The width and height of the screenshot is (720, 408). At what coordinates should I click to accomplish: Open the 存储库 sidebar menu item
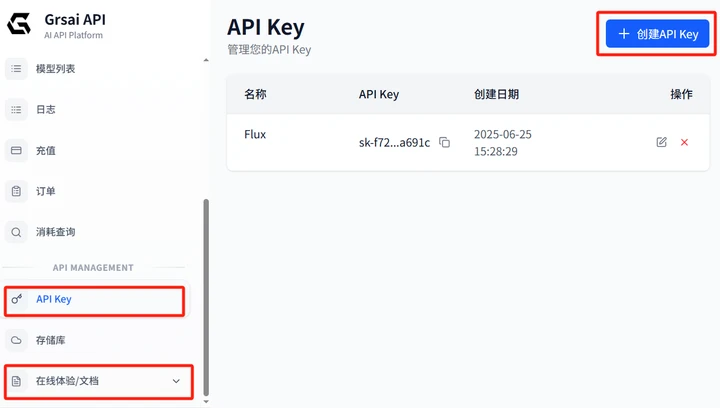(x=52, y=340)
